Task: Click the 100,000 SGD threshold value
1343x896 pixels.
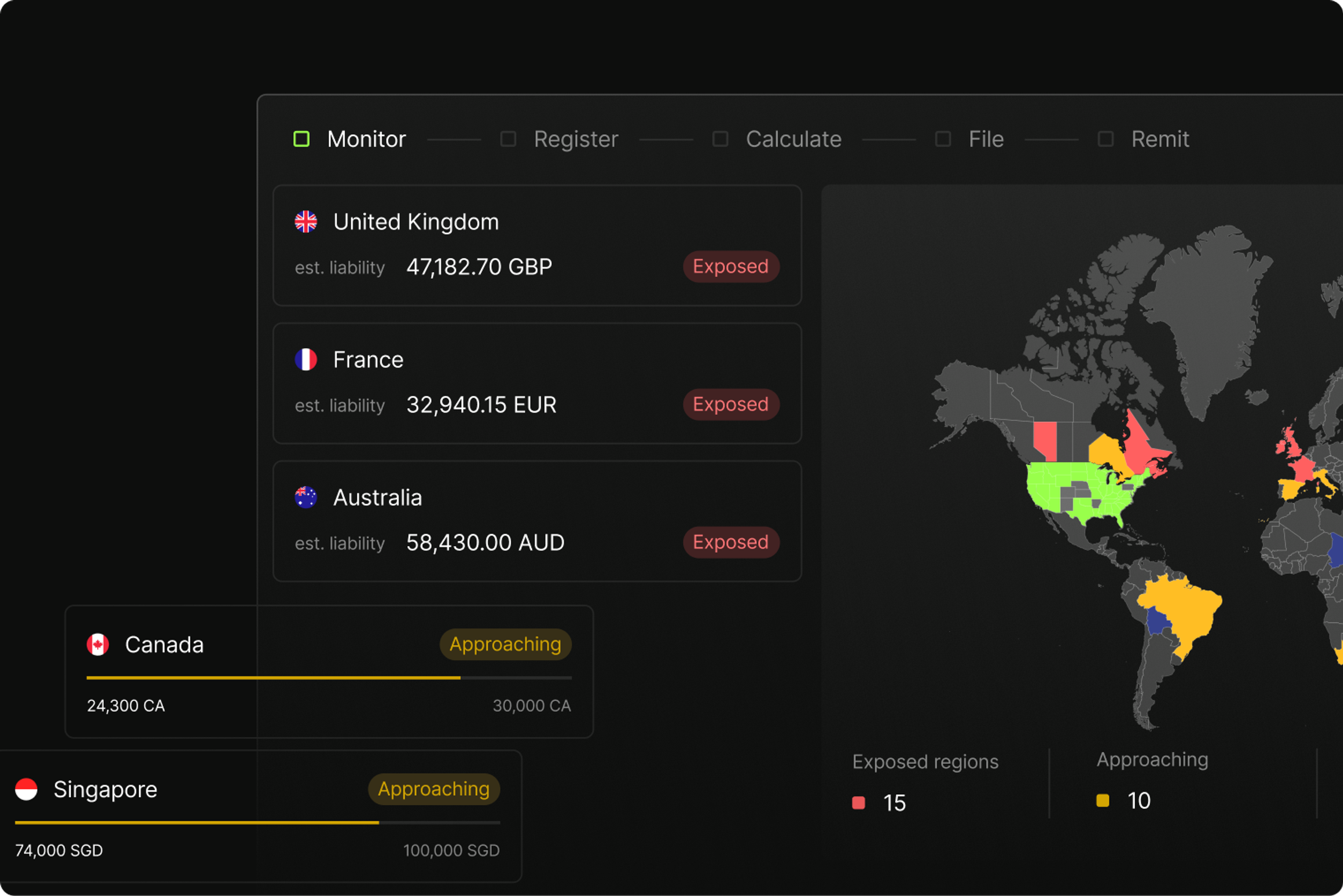Action: click(452, 850)
